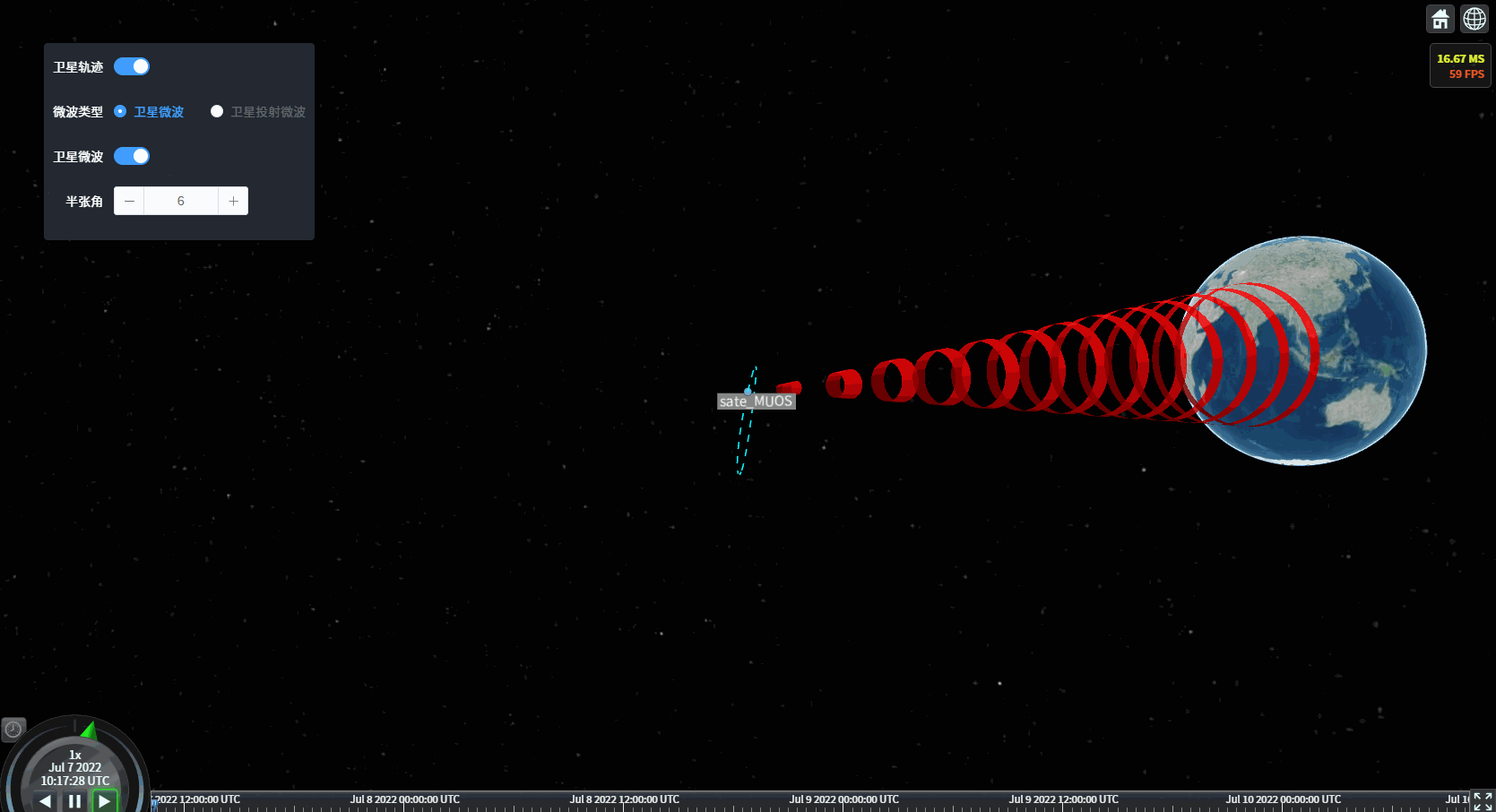Image resolution: width=1496 pixels, height=812 pixels.
Task: Pause the animation
Action: pyautogui.click(x=75, y=801)
